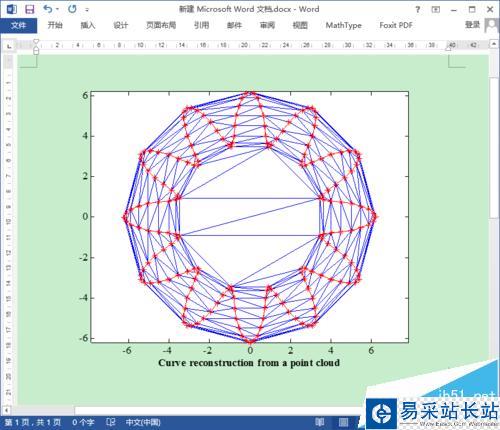
Task: Switch to the 插入 (Insert) tab
Action: point(88,25)
